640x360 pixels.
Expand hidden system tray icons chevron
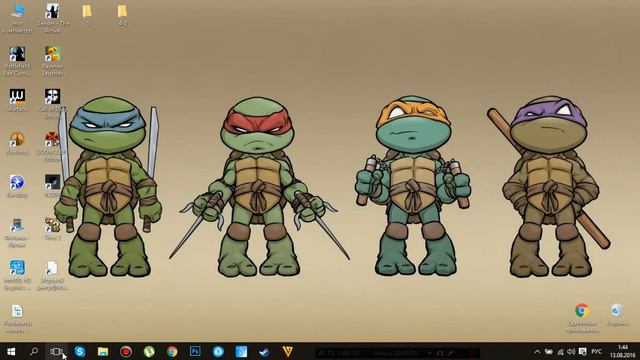(537, 352)
